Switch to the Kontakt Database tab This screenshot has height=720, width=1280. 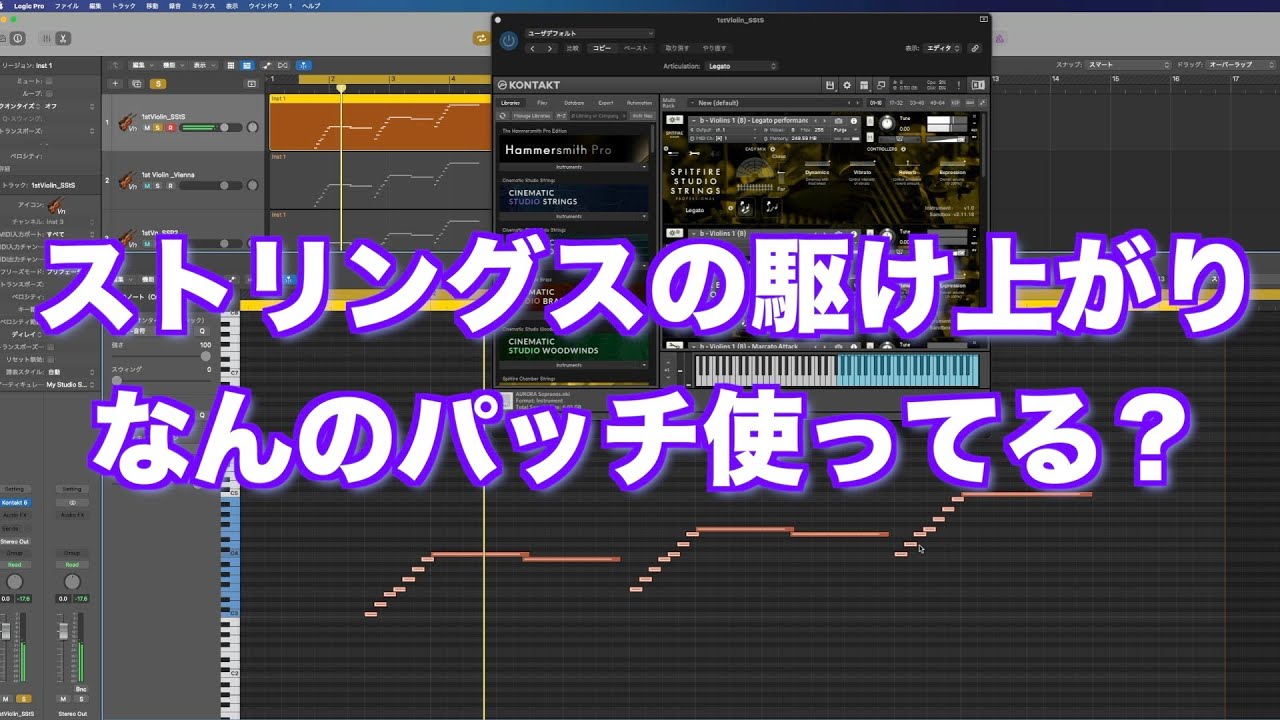point(574,103)
